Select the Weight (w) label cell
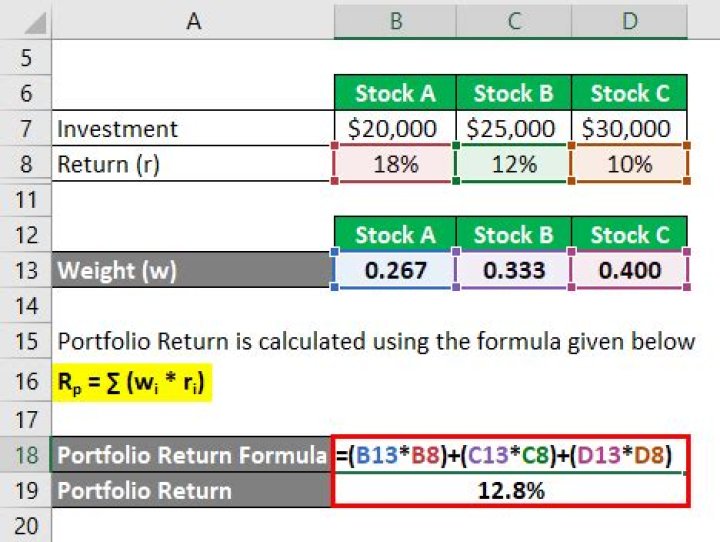The height and width of the screenshot is (542, 720). [192, 271]
